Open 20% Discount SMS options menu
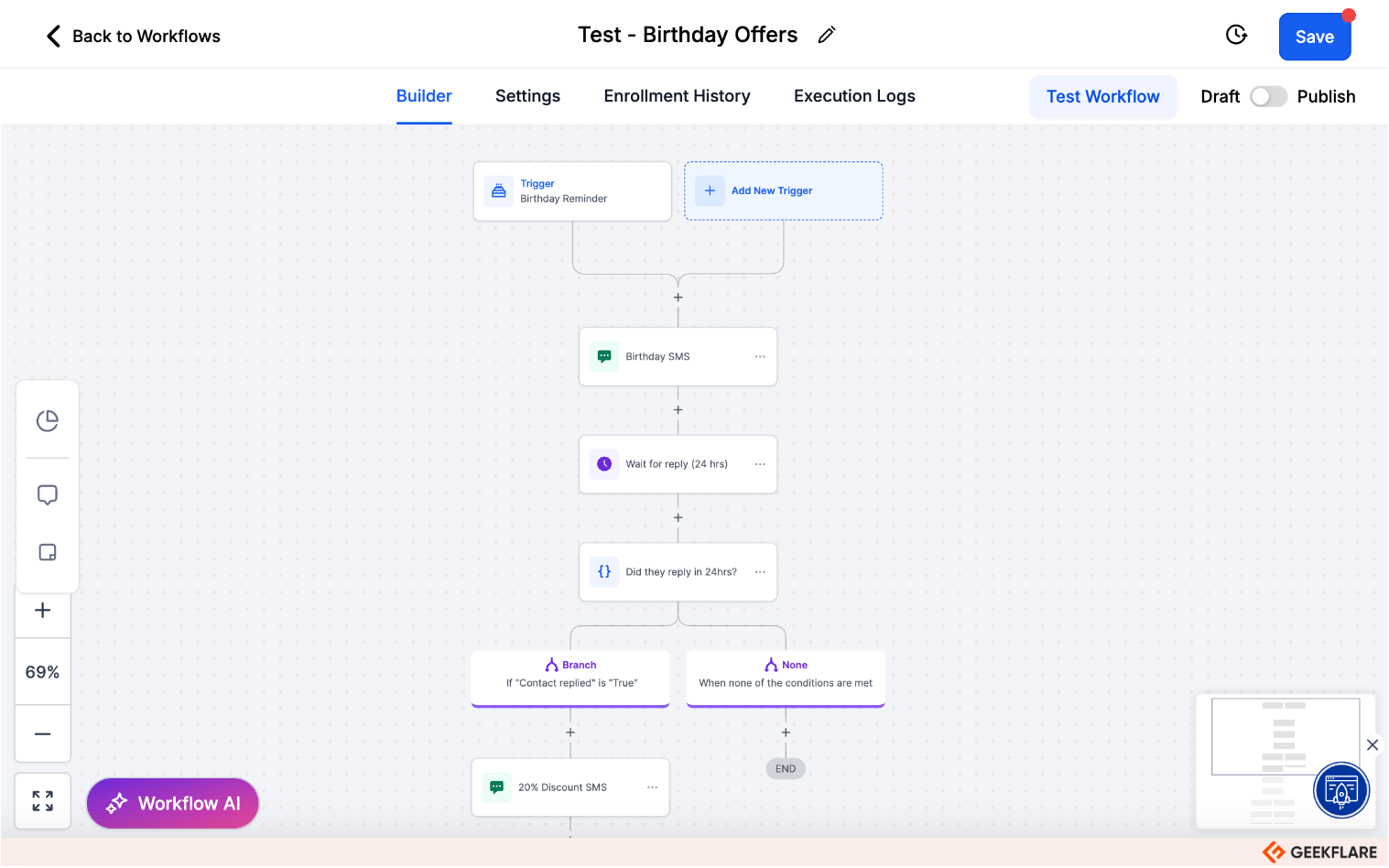Image resolution: width=1389 pixels, height=868 pixels. coord(652,787)
